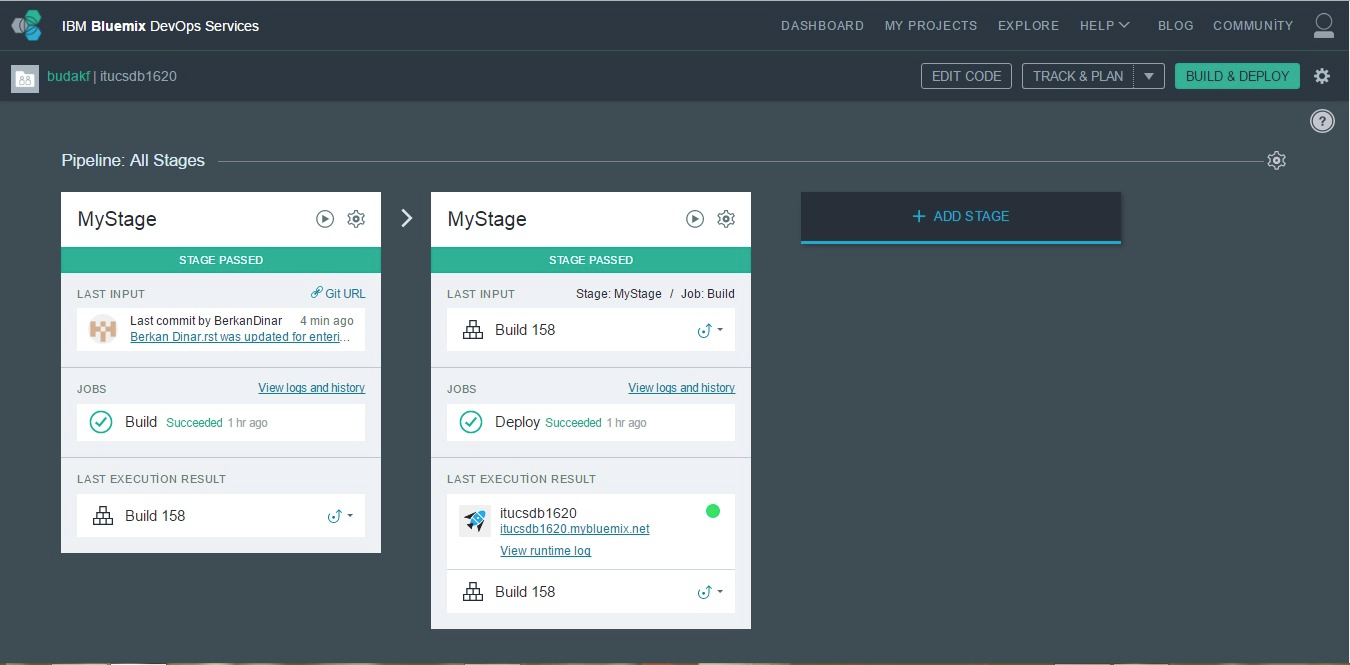
Task: Open Blog in top navigation
Action: point(1175,26)
